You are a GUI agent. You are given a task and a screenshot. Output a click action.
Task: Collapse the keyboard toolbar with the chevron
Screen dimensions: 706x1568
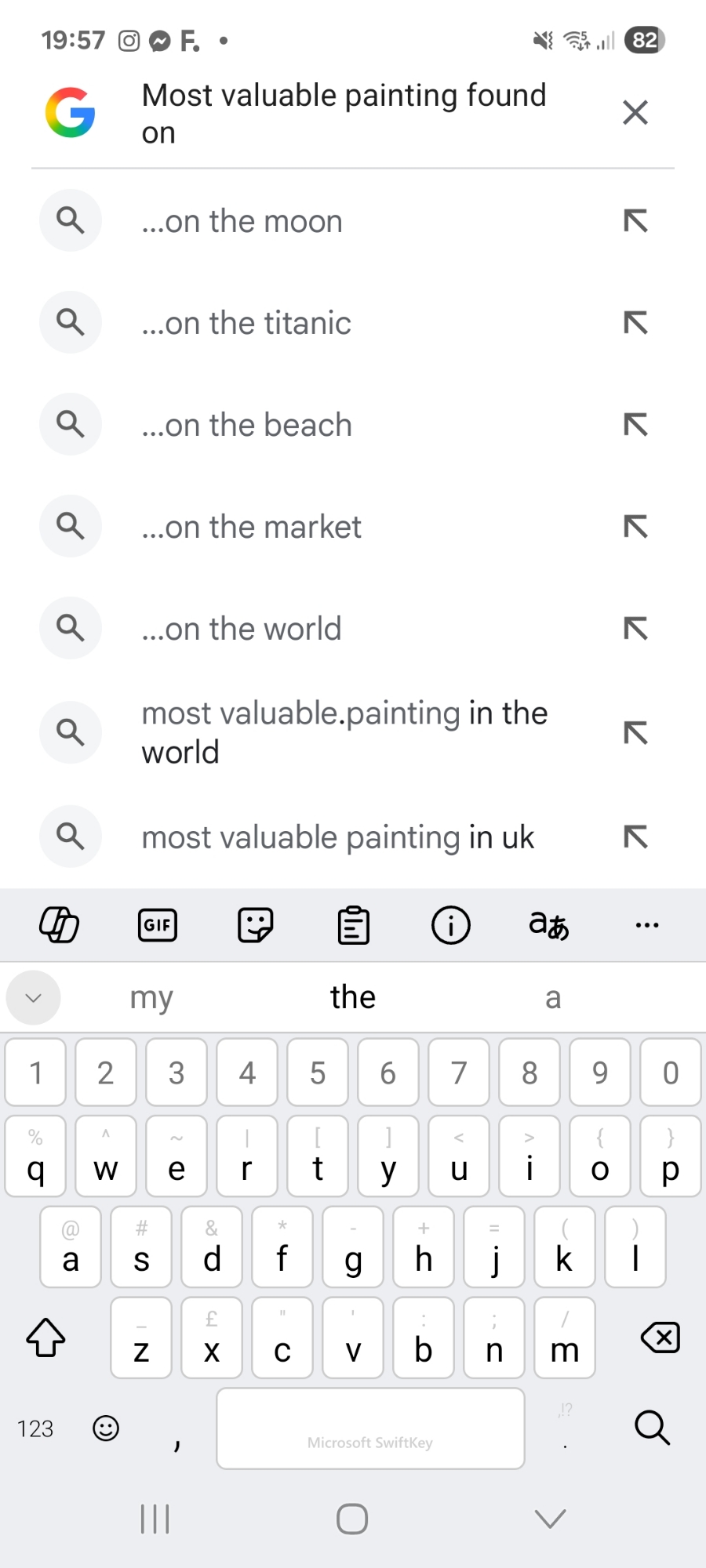33,997
